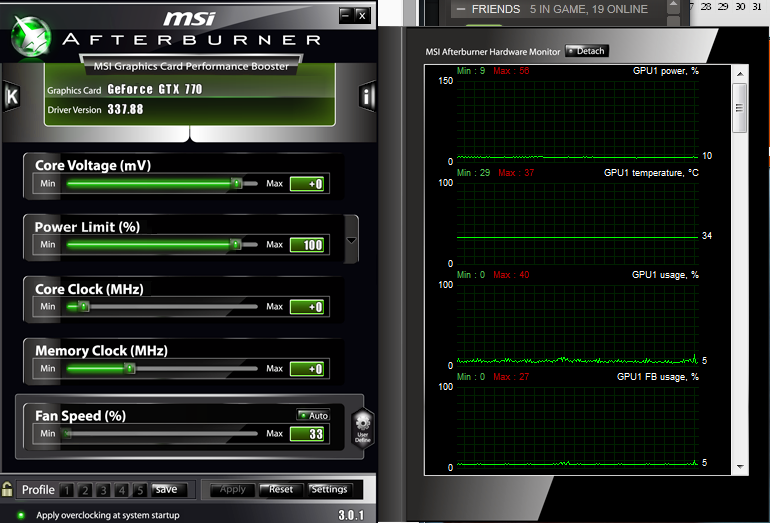Image resolution: width=770 pixels, height=523 pixels.
Task: Click the GPU1 FB usage graph
Action: (578, 427)
